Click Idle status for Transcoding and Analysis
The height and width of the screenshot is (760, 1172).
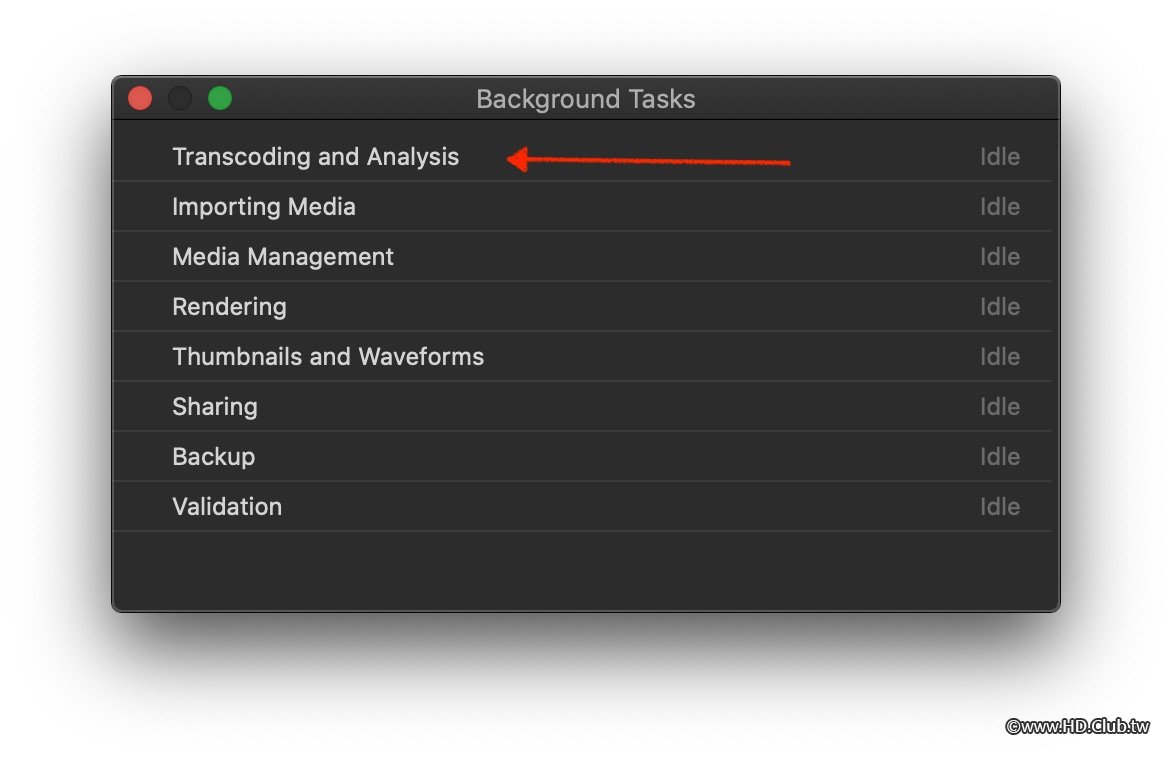coord(999,157)
